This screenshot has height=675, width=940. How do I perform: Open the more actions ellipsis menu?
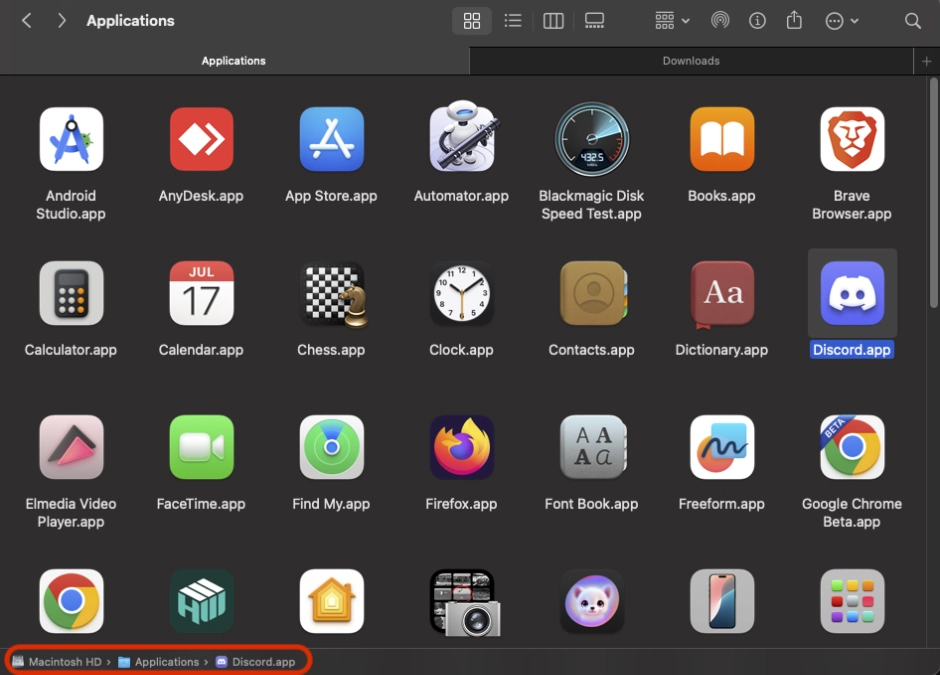(x=842, y=21)
